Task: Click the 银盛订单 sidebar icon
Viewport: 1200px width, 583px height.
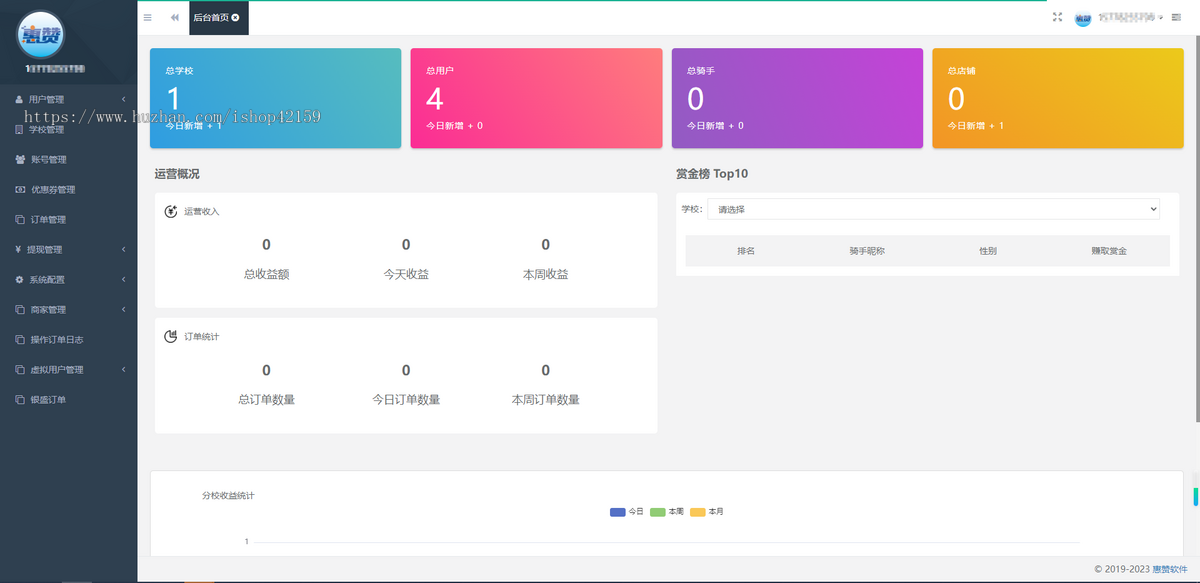Action: [x=20, y=399]
